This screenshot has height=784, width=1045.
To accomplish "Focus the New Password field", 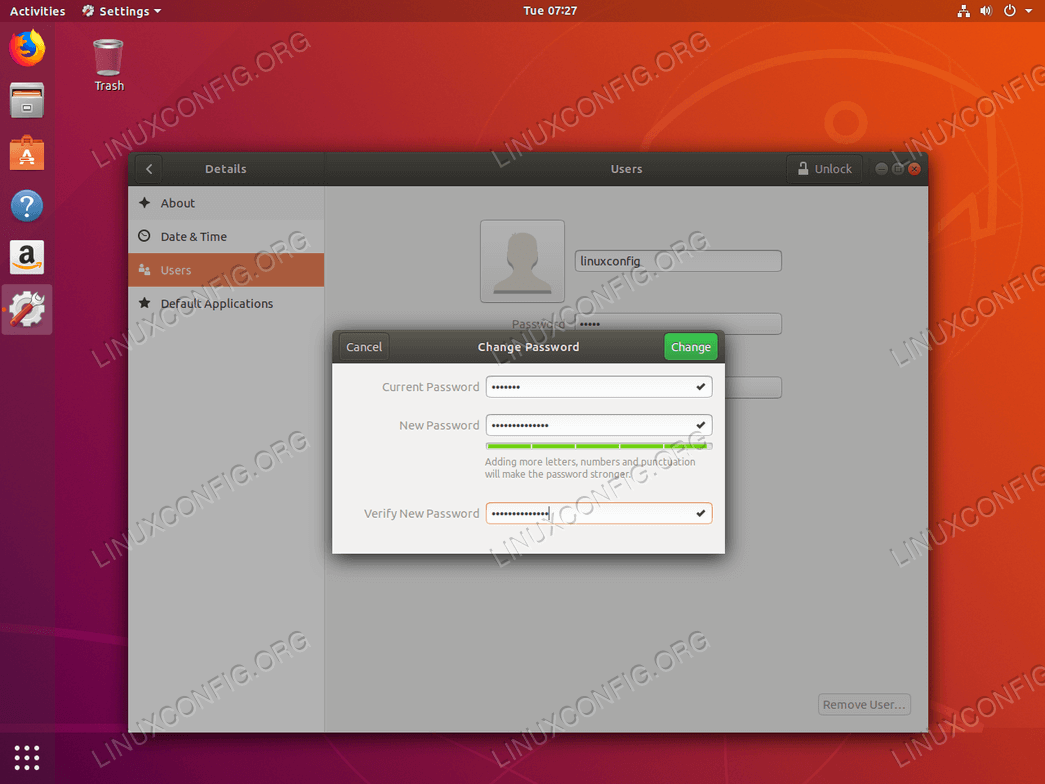I will pos(598,425).
